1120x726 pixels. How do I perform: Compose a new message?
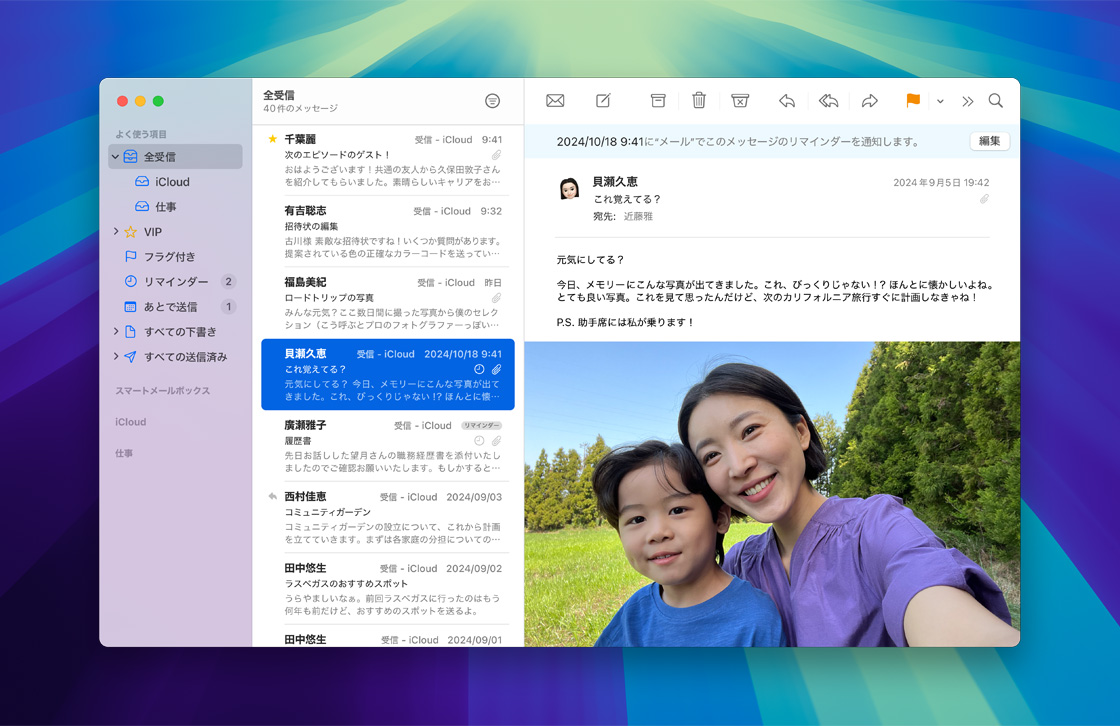click(x=603, y=101)
